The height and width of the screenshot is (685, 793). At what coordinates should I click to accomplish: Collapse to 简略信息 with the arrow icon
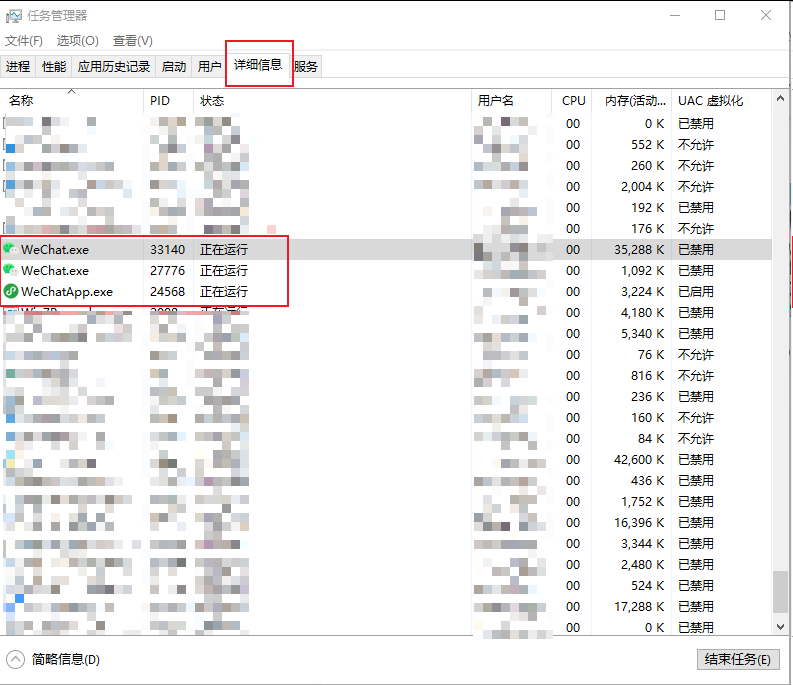pos(15,660)
